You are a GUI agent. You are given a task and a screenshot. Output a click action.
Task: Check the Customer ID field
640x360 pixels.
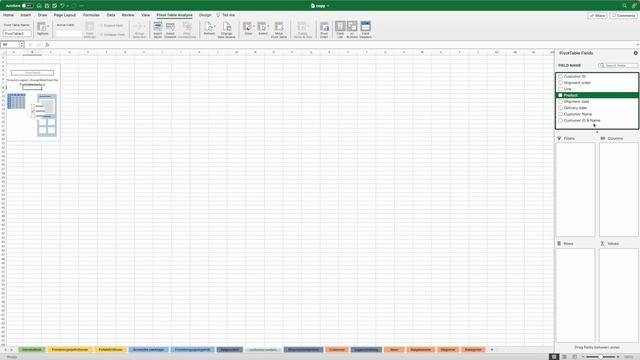click(560, 76)
